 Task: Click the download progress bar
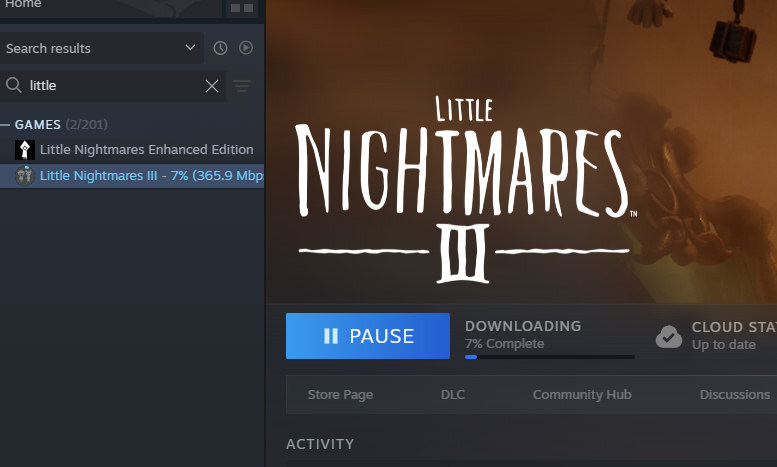(550, 357)
